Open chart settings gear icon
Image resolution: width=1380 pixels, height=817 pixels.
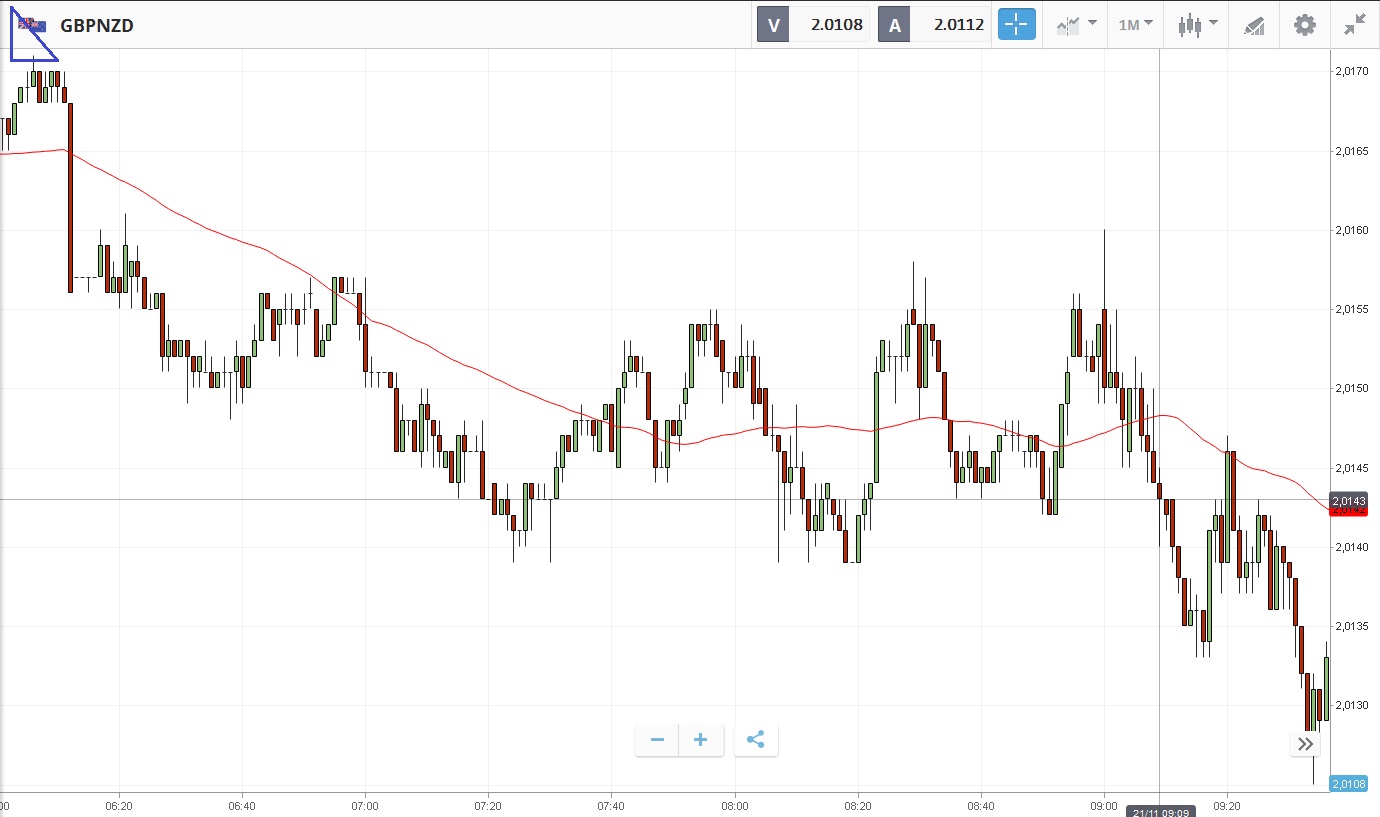(1305, 25)
